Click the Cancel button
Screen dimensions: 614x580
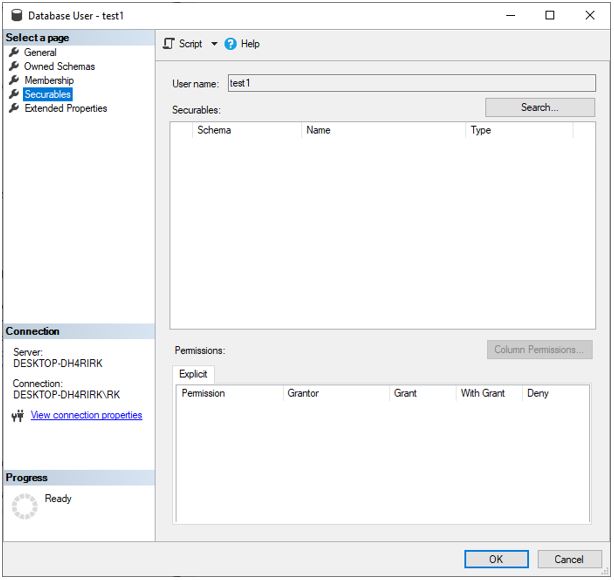click(x=569, y=559)
